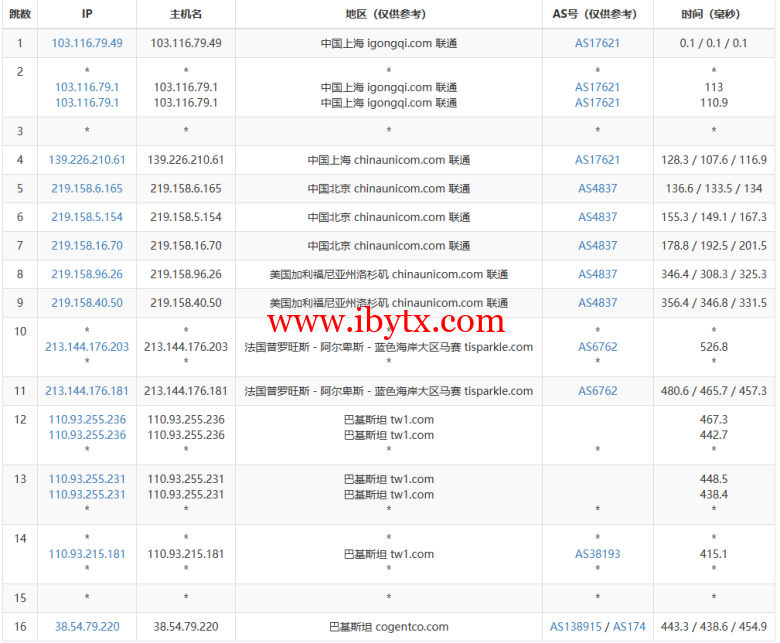780x643 pixels.
Task: Click the 时间 (毫秒) column header
Action: [713, 14]
